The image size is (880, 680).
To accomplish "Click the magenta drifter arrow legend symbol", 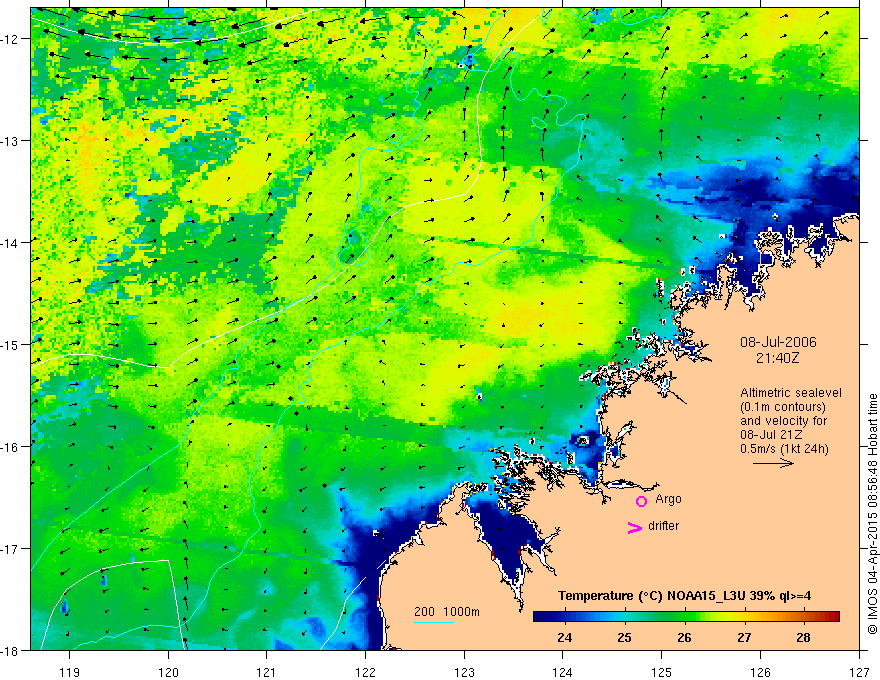I will click(x=635, y=528).
